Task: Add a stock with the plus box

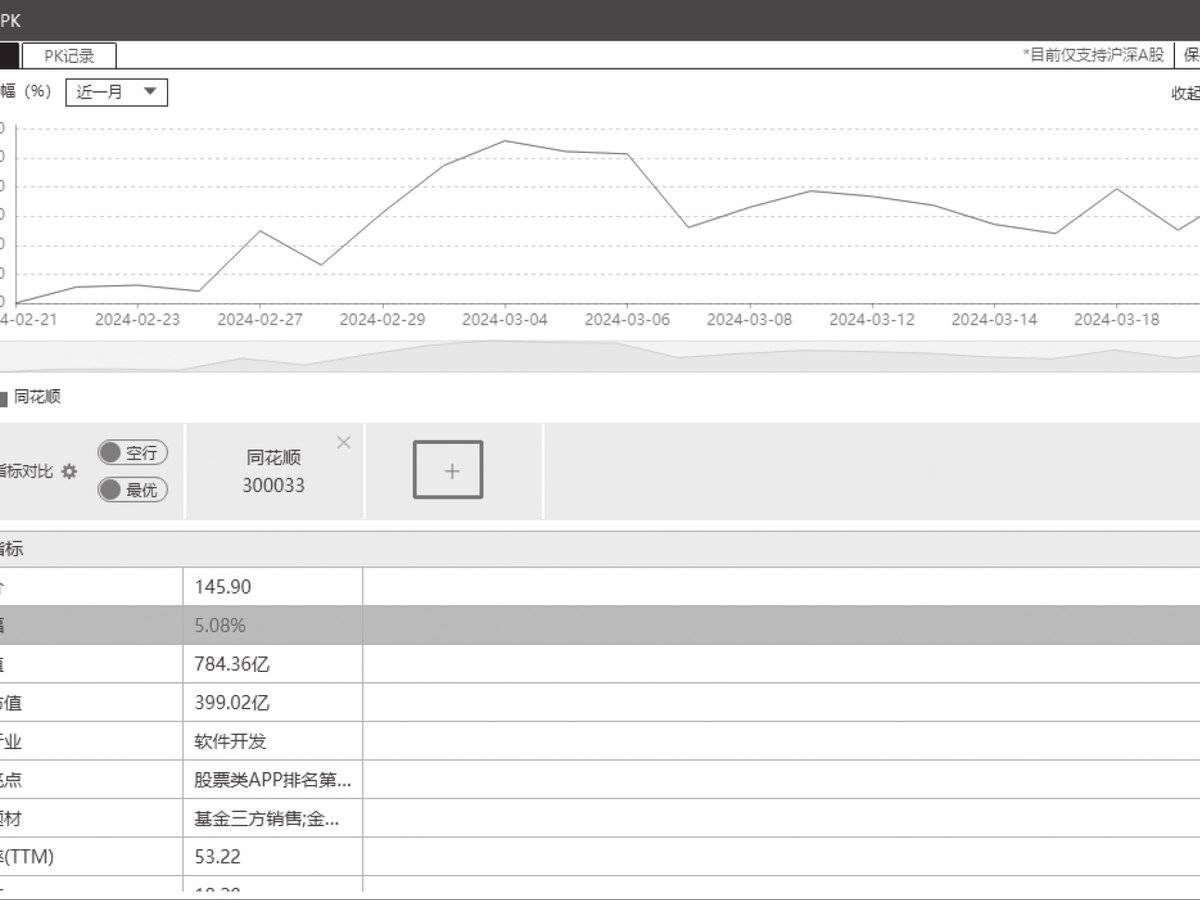Action: tap(448, 469)
